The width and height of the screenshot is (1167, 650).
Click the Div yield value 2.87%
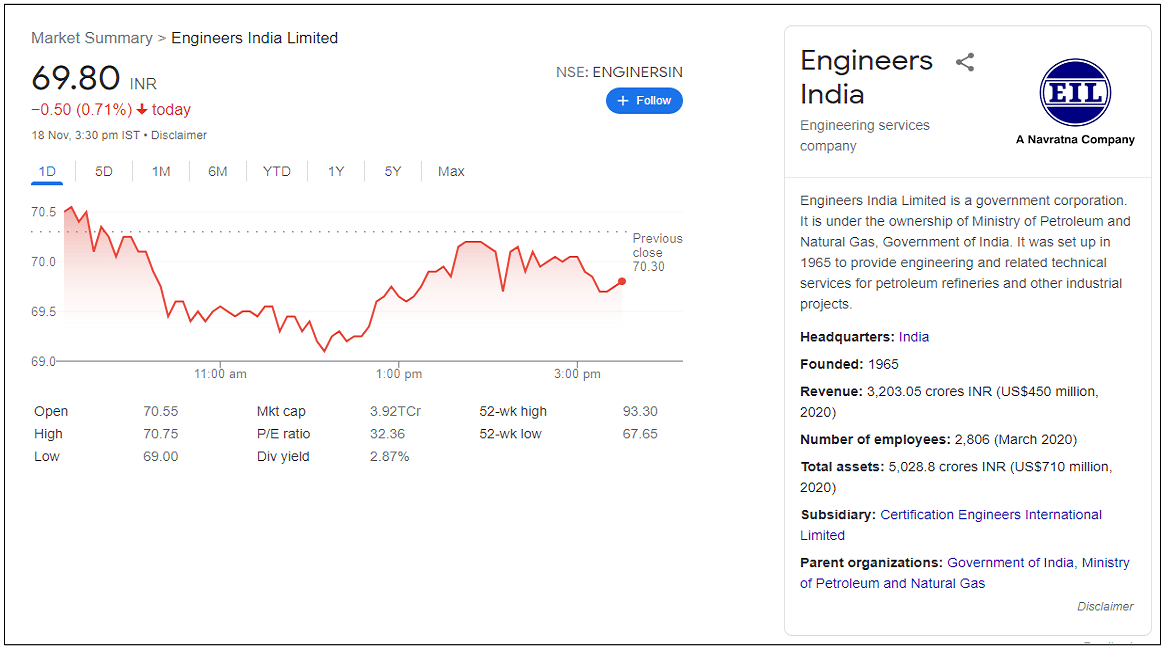[x=389, y=457]
